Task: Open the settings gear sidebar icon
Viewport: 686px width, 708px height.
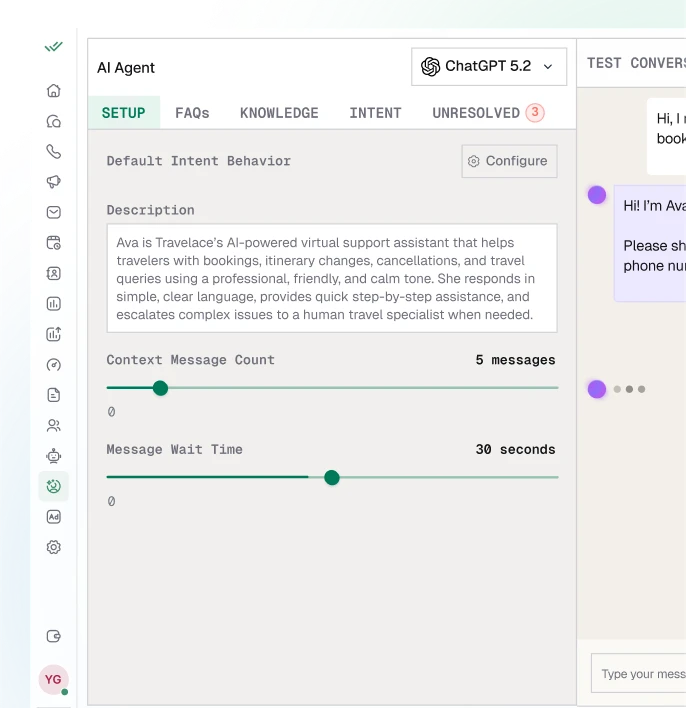Action: [54, 547]
